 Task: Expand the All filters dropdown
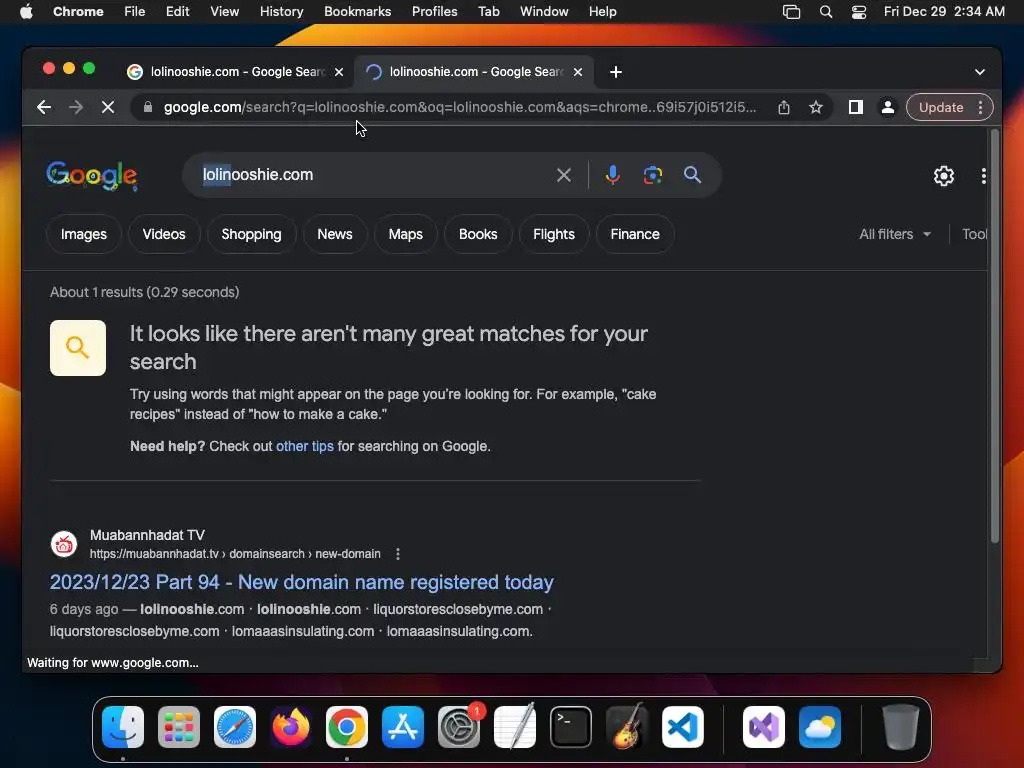coord(895,234)
